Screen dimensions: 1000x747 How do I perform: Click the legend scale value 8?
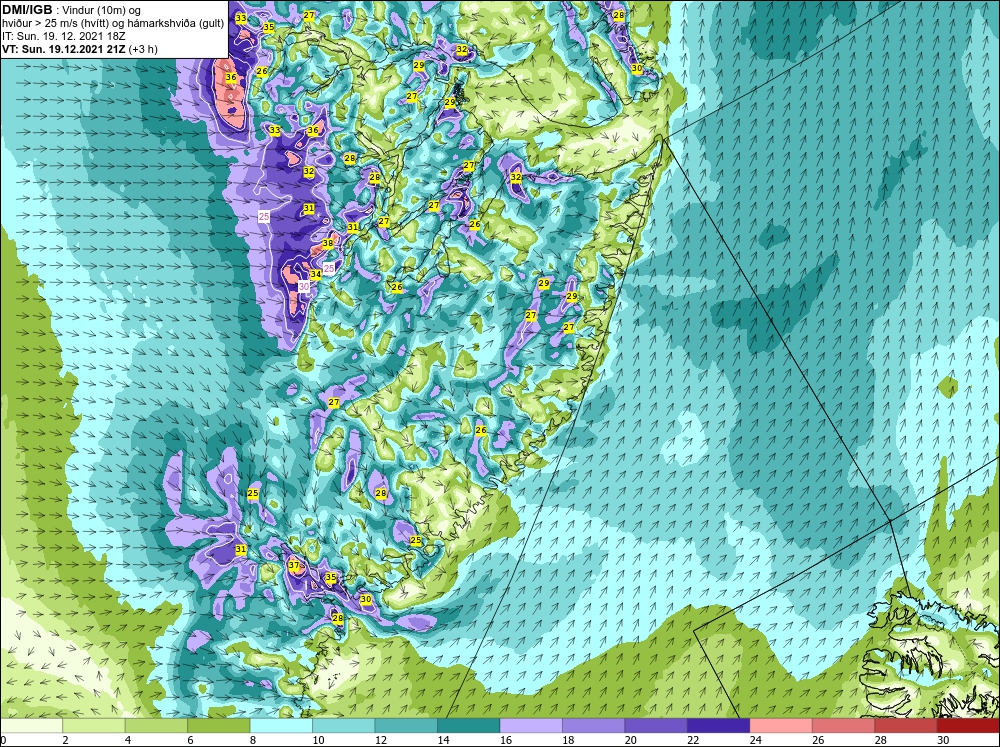tap(253, 740)
